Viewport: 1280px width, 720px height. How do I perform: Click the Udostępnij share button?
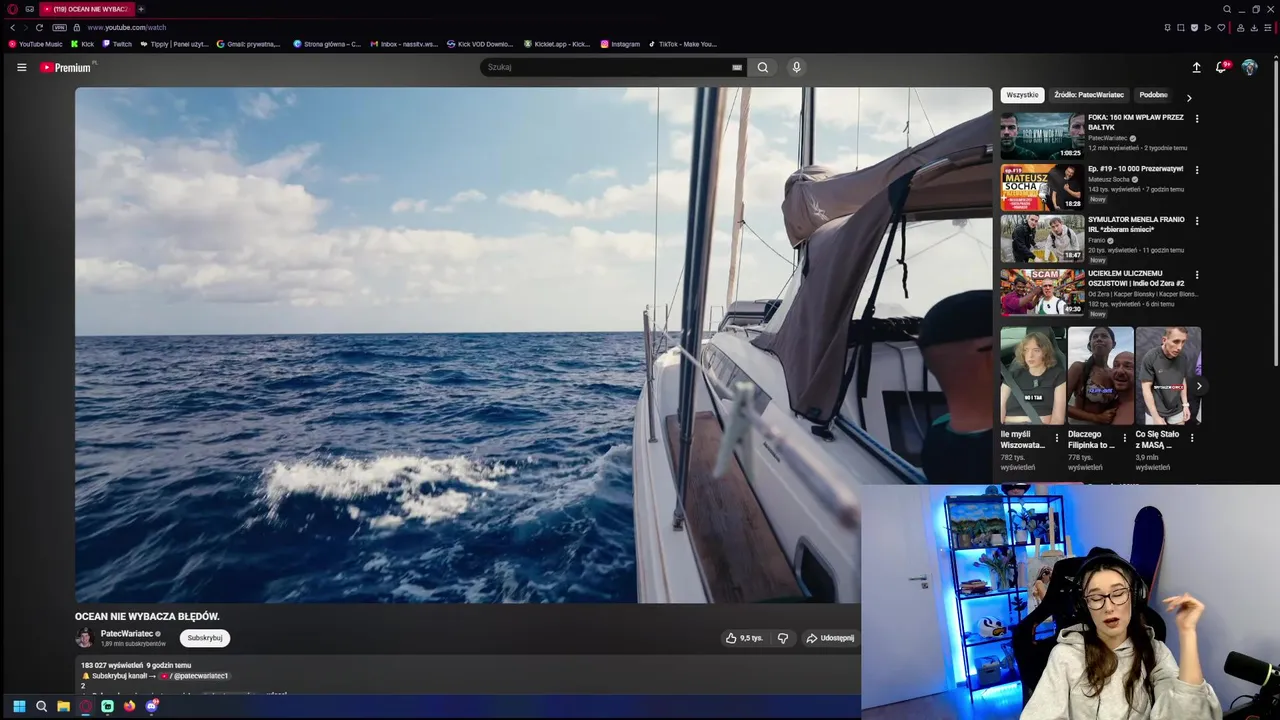(830, 638)
